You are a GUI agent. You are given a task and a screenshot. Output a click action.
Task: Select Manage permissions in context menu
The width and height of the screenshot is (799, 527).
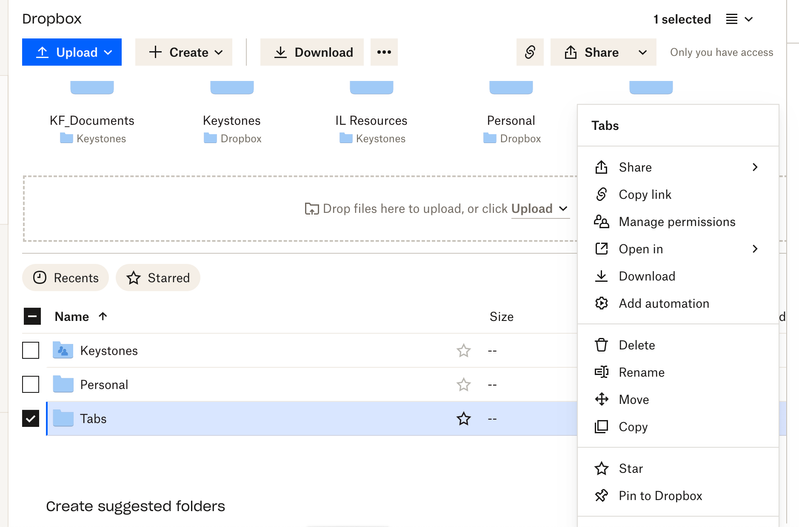(676, 222)
